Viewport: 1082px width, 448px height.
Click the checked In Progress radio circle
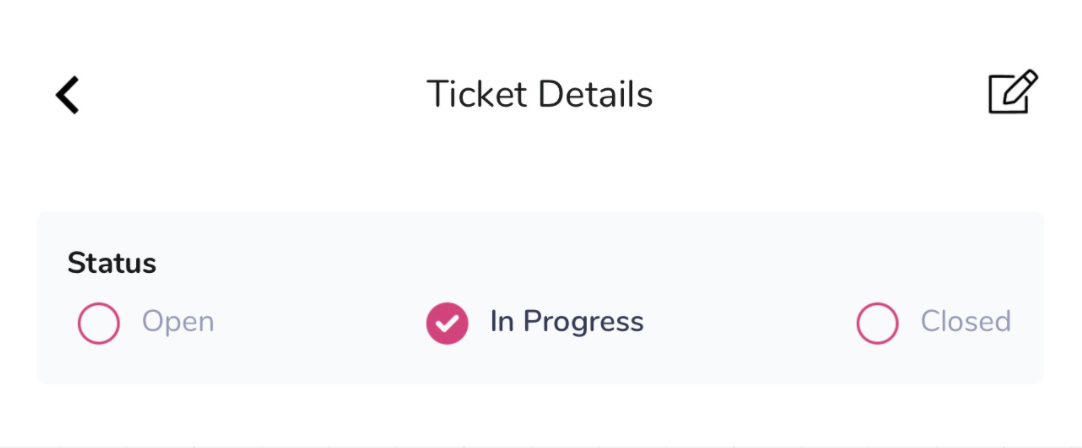447,323
